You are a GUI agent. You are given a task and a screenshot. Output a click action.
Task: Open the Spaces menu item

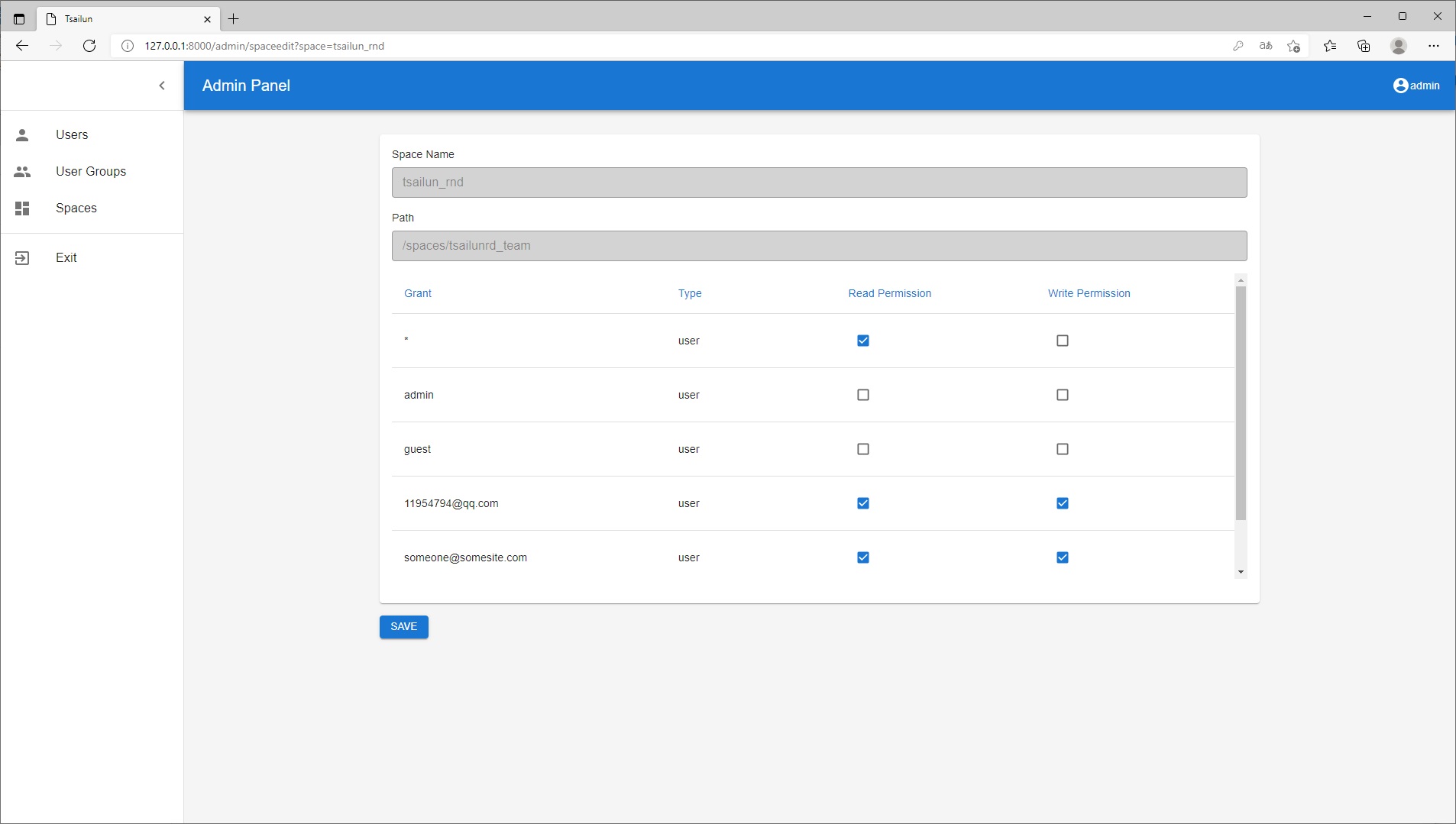[x=92, y=208]
